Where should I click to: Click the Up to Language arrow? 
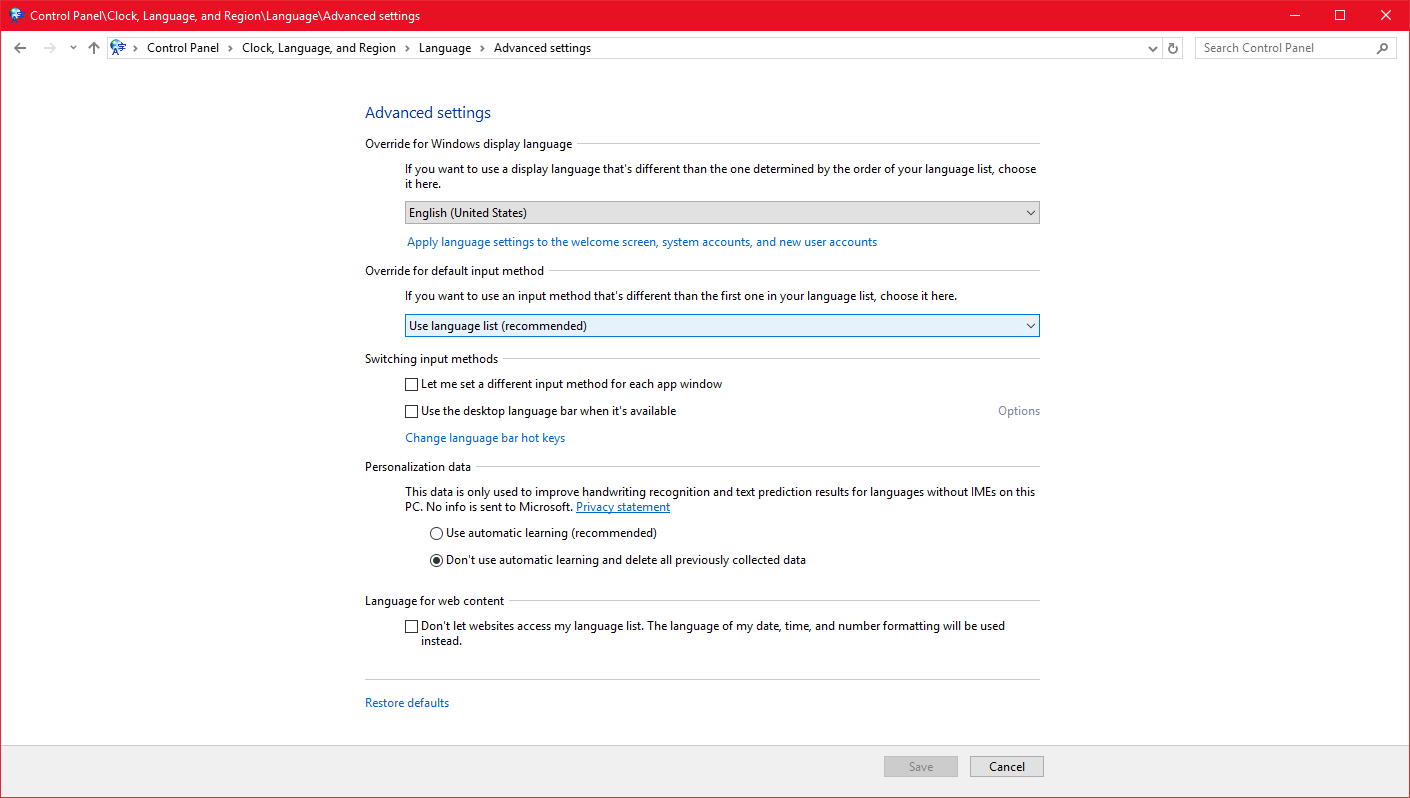(x=94, y=48)
